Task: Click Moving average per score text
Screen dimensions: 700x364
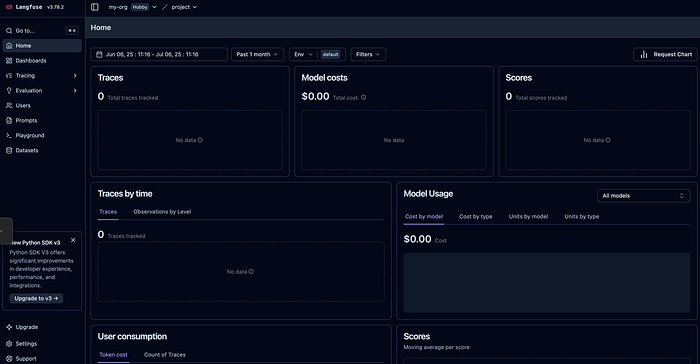Action: pyautogui.click(x=436, y=347)
